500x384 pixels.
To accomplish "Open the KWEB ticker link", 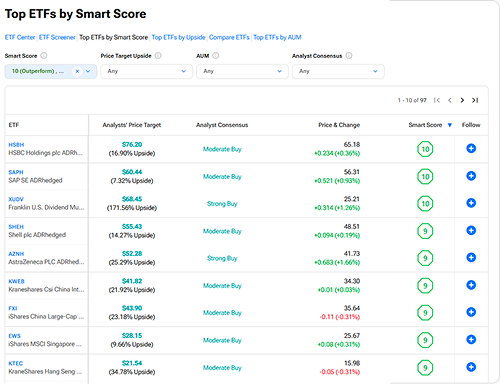I will 16,281.
